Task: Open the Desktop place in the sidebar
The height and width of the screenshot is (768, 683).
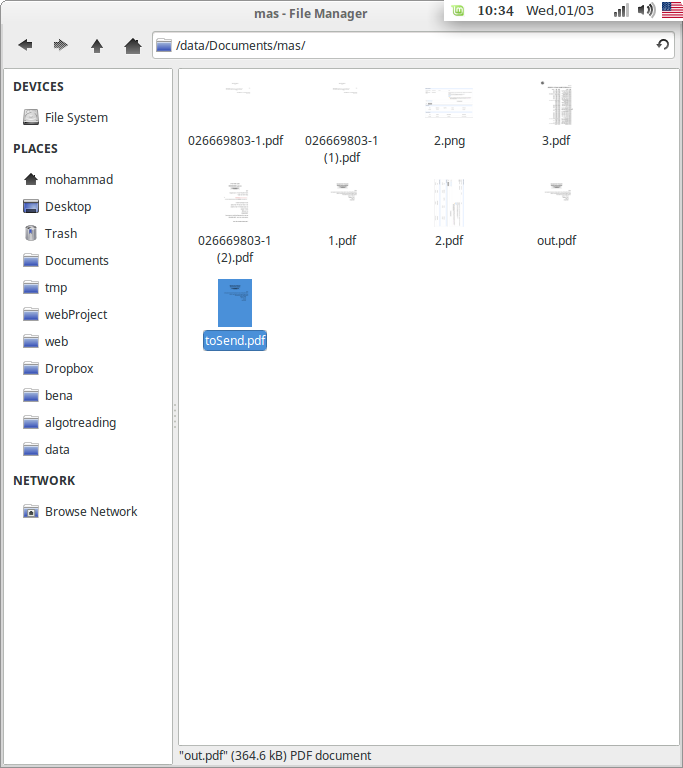Action: click(67, 207)
